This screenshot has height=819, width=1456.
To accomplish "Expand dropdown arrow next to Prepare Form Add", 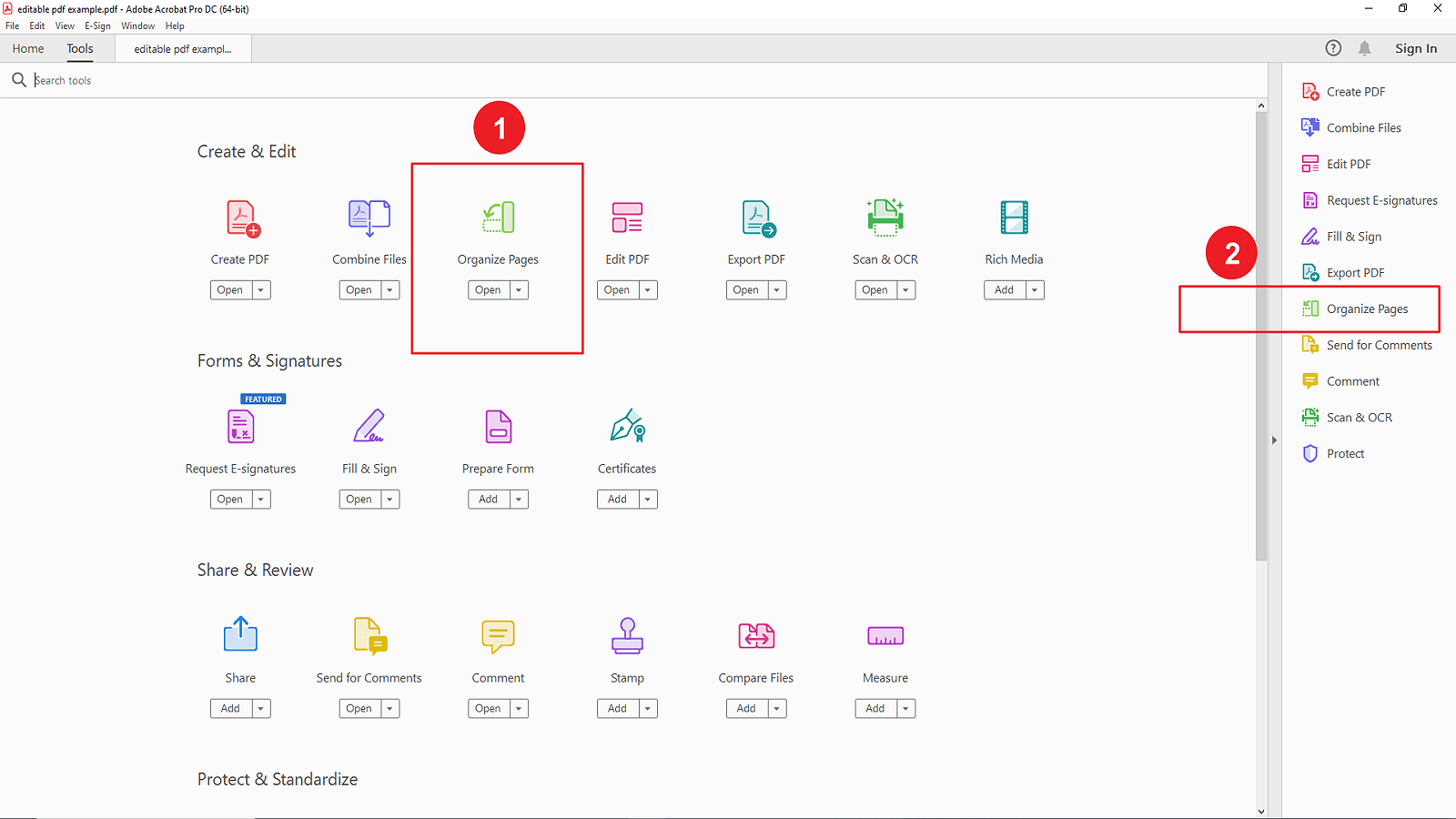I will [519, 500].
